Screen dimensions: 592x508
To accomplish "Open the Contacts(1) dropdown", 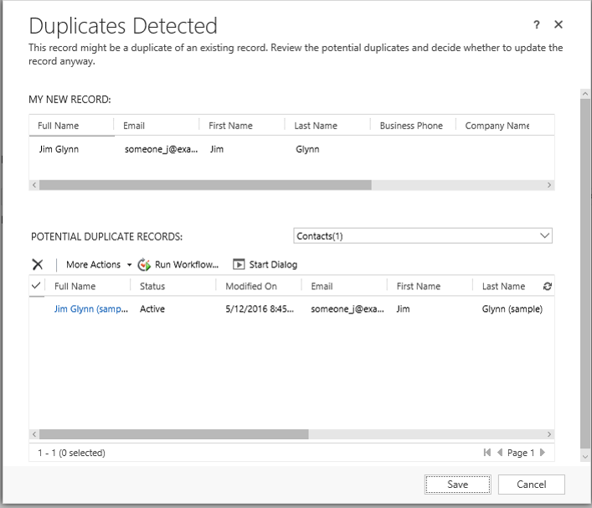I will 423,236.
